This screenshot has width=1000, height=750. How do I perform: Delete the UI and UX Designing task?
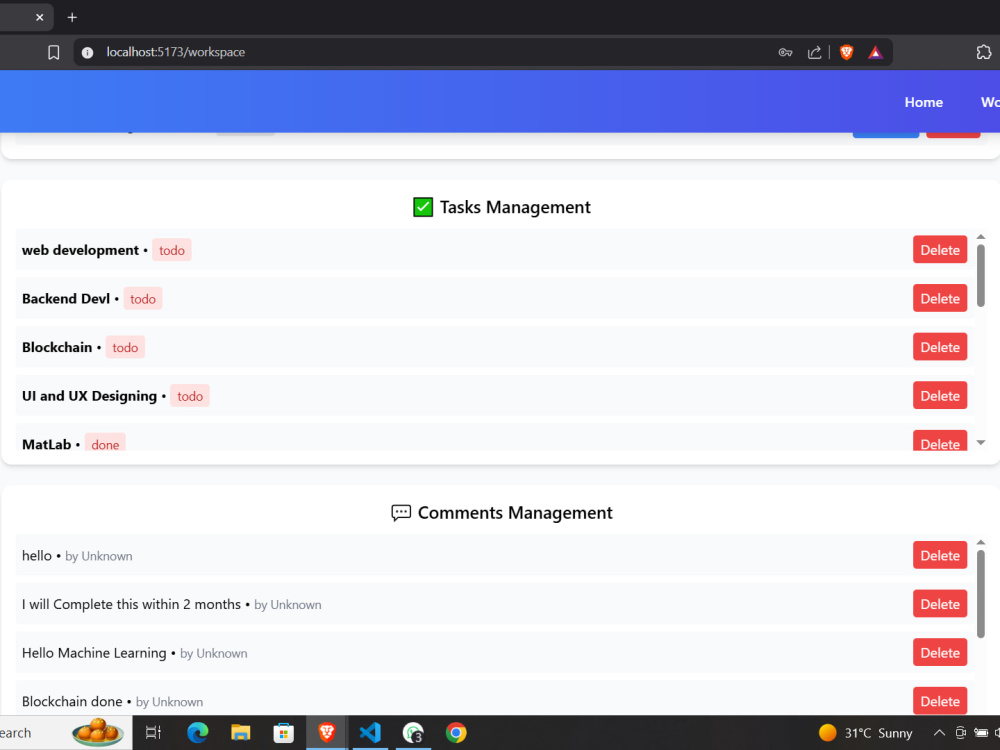pyautogui.click(x=939, y=395)
